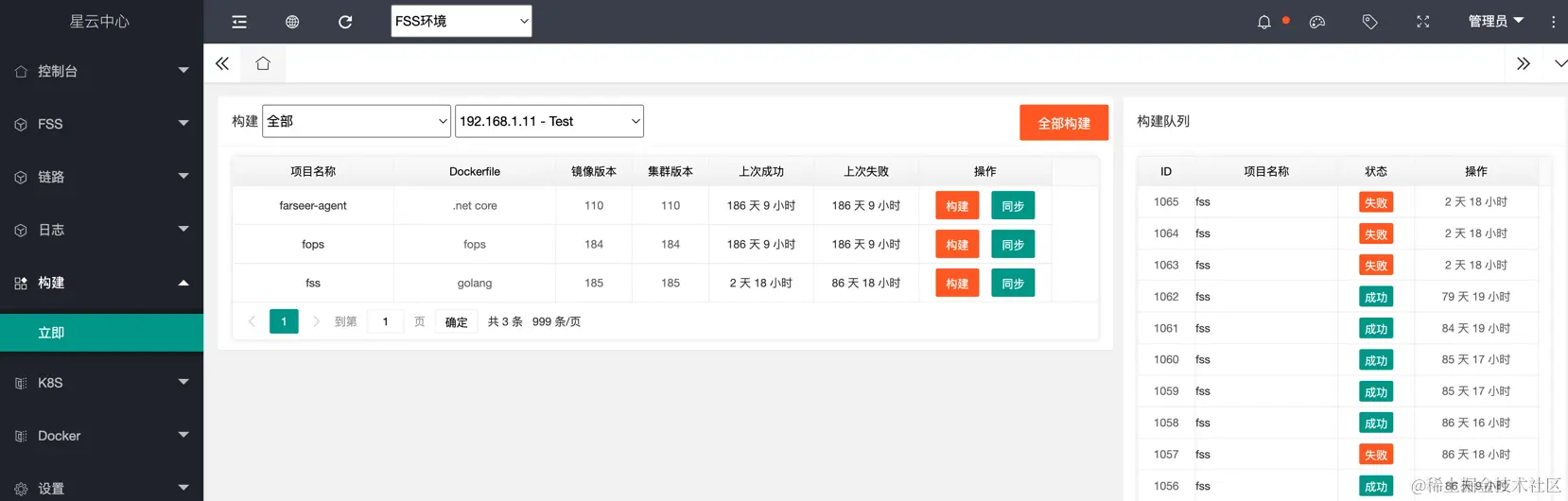The image size is (1568, 501).
Task: Open the globe website icon
Action: 292,22
